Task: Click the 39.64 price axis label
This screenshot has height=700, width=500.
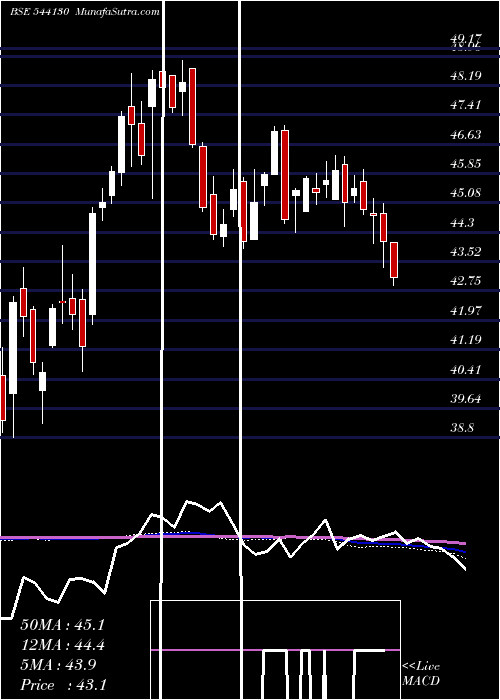Action: (x=466, y=398)
